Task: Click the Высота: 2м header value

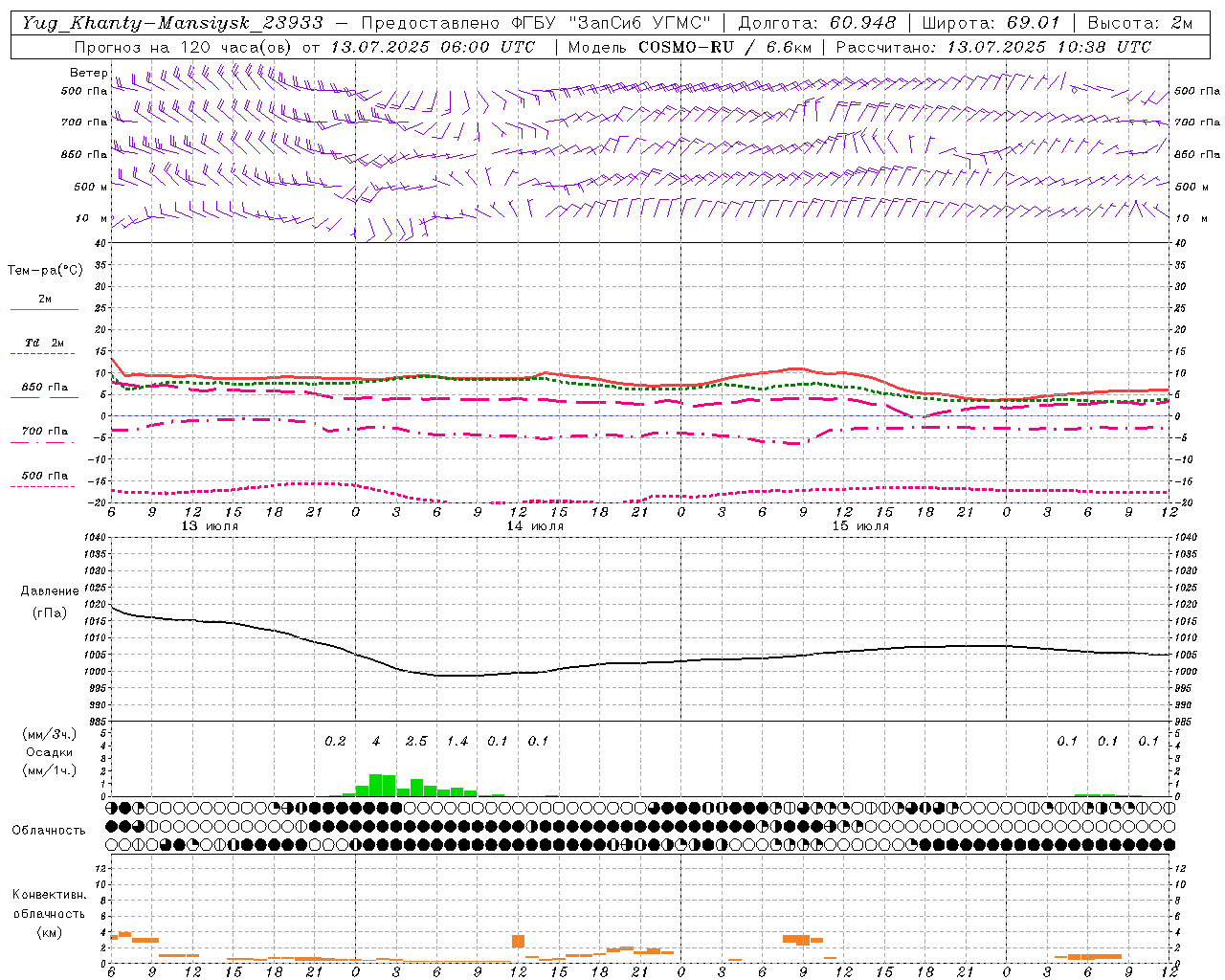Action: (x=1140, y=23)
